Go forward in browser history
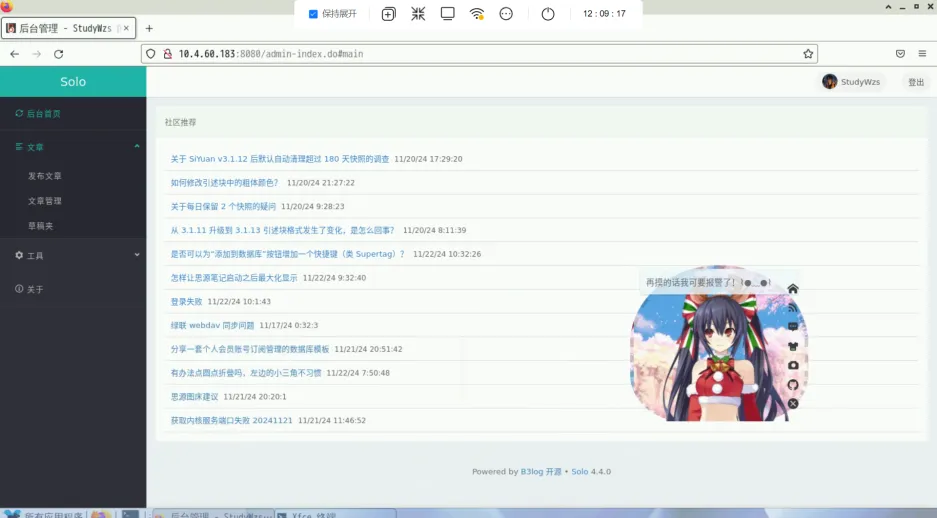This screenshot has width=937, height=518. pos(36,54)
